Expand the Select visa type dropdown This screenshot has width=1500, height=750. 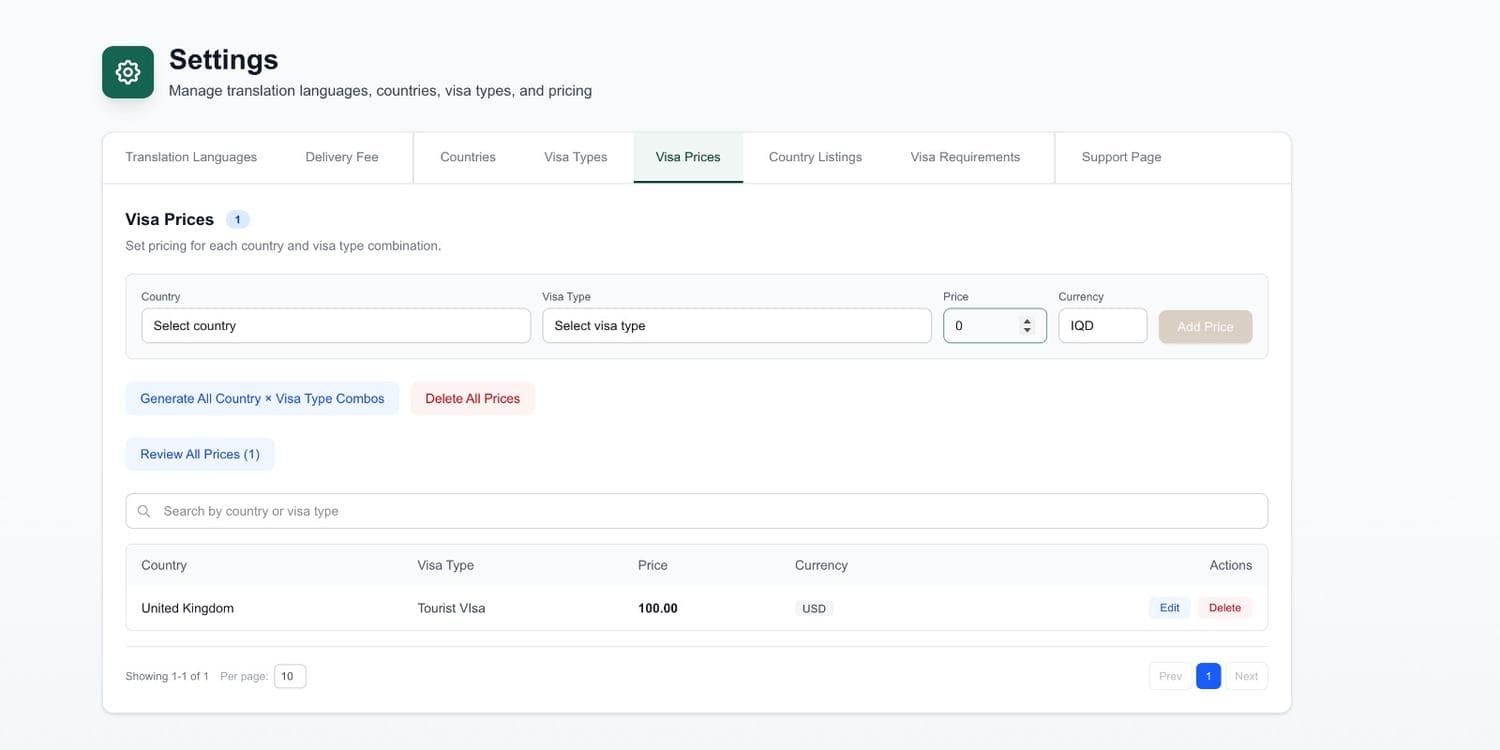click(737, 326)
